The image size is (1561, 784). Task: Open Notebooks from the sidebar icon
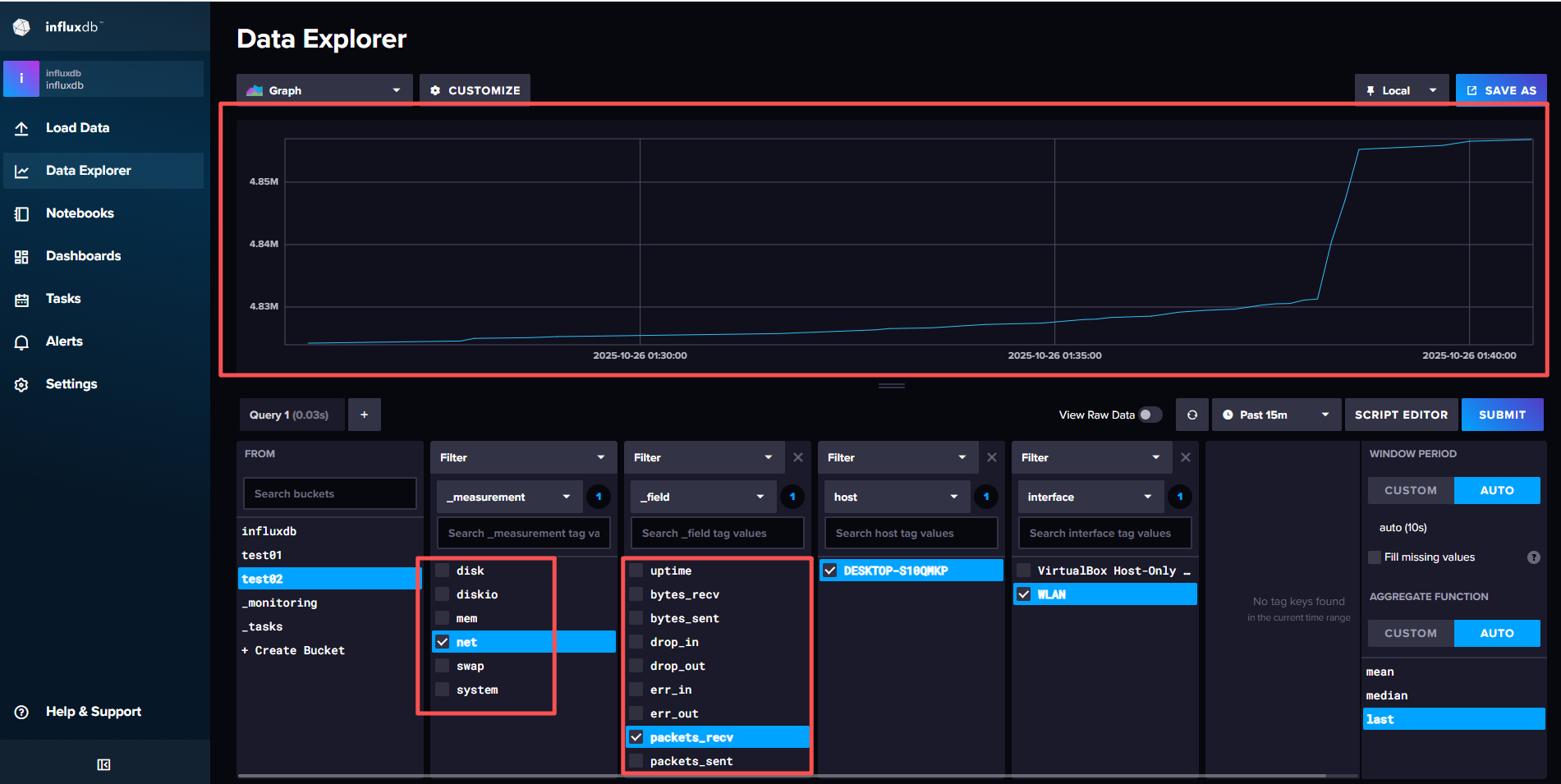tap(22, 213)
